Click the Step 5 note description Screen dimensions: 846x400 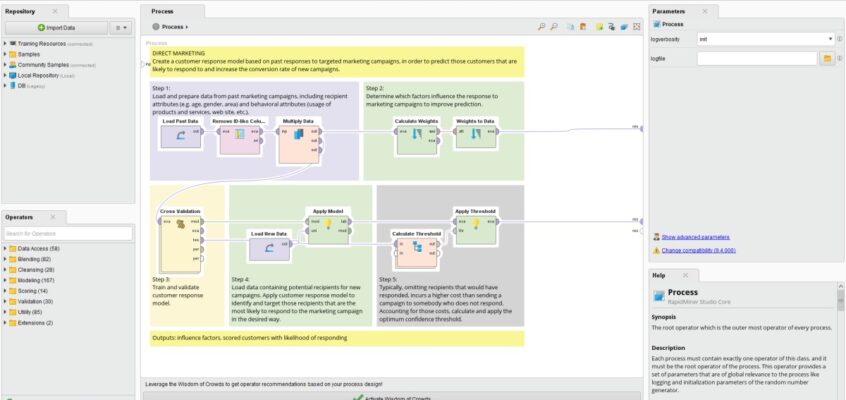tap(446, 303)
